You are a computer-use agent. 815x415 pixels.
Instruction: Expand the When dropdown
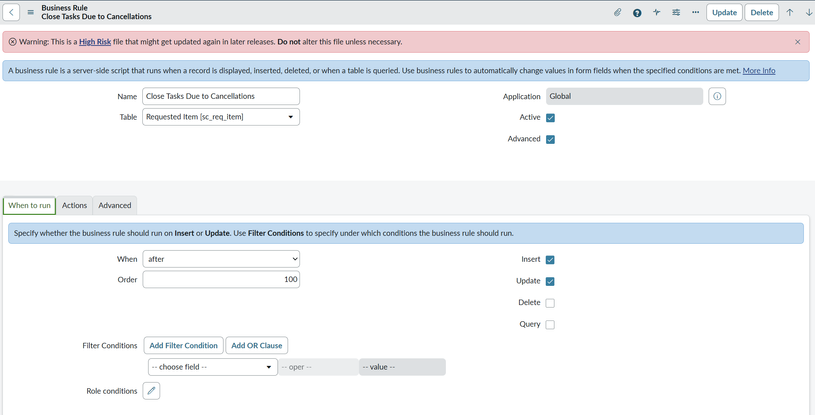coord(221,259)
